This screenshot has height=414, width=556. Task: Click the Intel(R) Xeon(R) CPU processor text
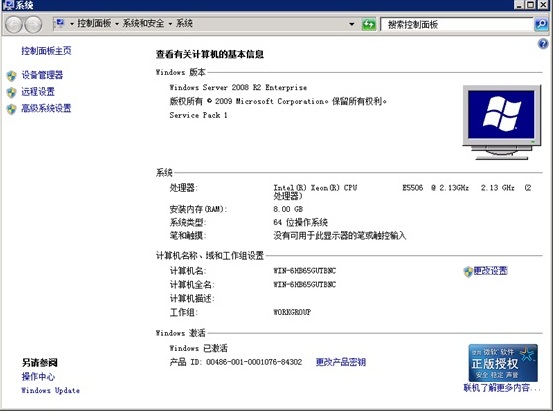click(315, 188)
